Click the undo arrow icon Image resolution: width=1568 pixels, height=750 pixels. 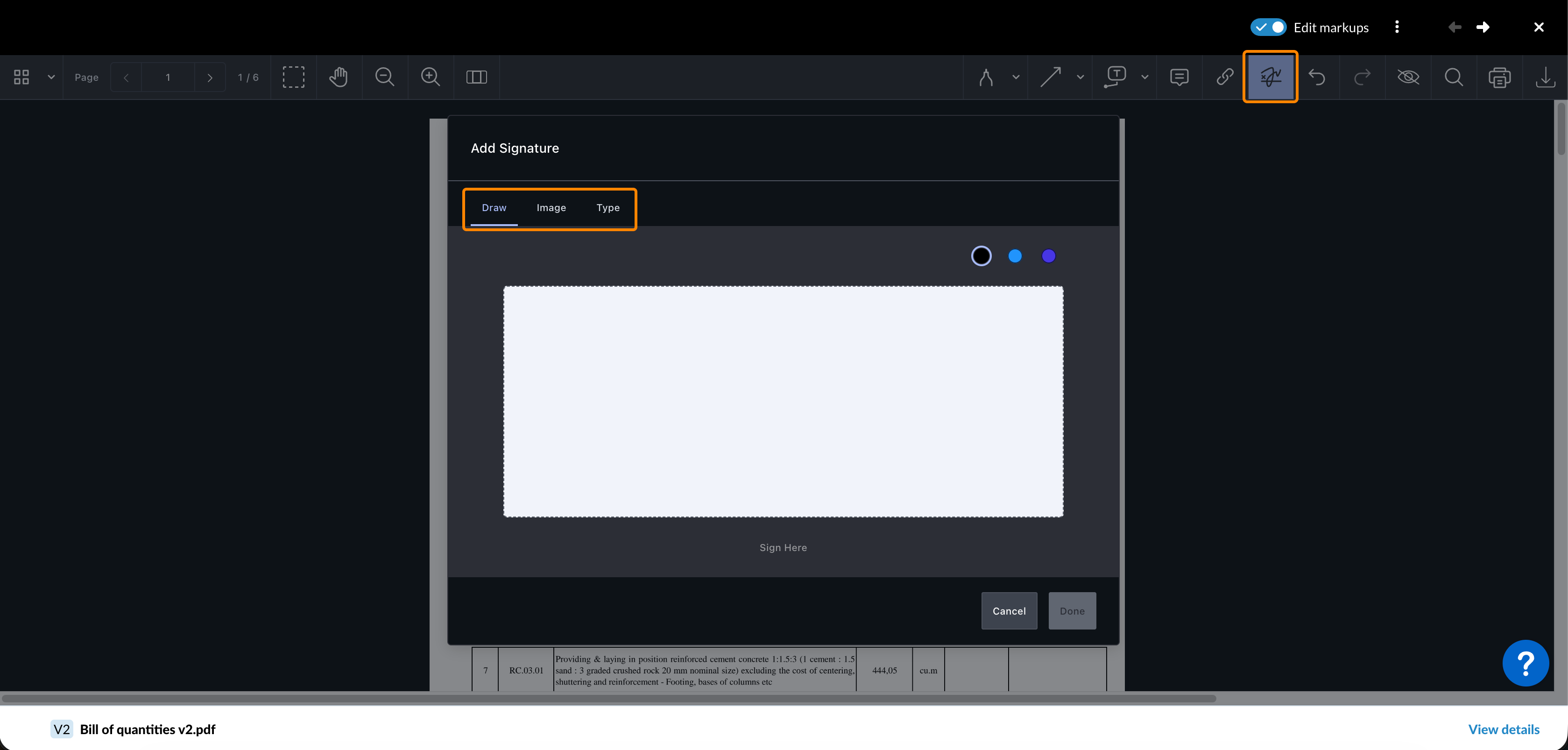point(1317,78)
